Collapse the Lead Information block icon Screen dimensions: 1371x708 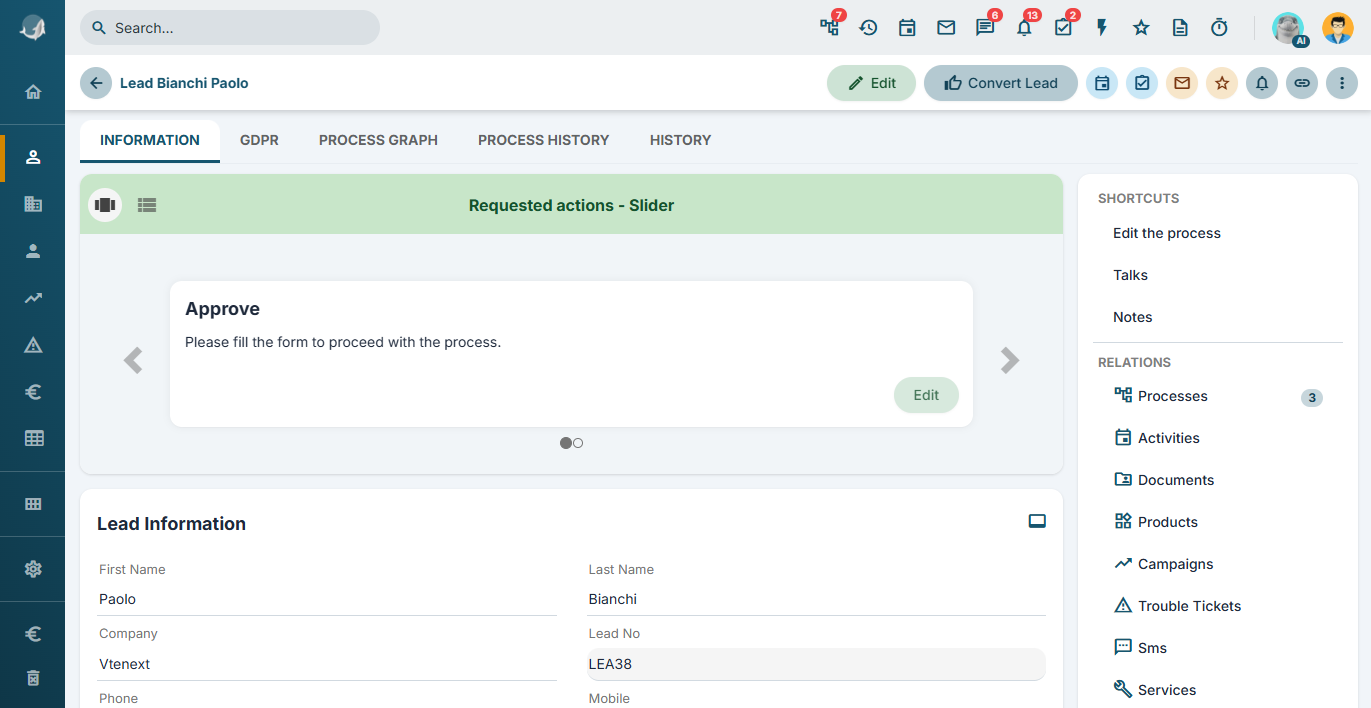(x=1037, y=521)
